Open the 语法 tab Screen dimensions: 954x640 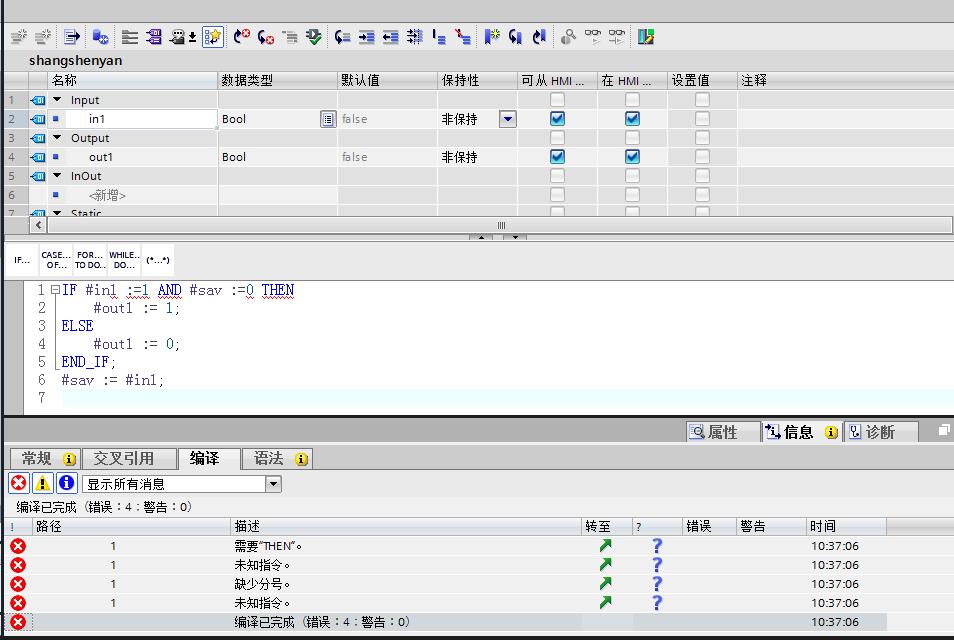(277, 458)
